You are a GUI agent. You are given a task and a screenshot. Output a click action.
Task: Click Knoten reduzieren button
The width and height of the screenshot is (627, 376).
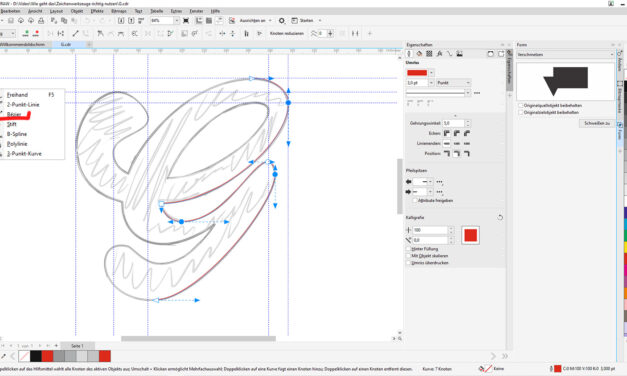click(x=287, y=34)
